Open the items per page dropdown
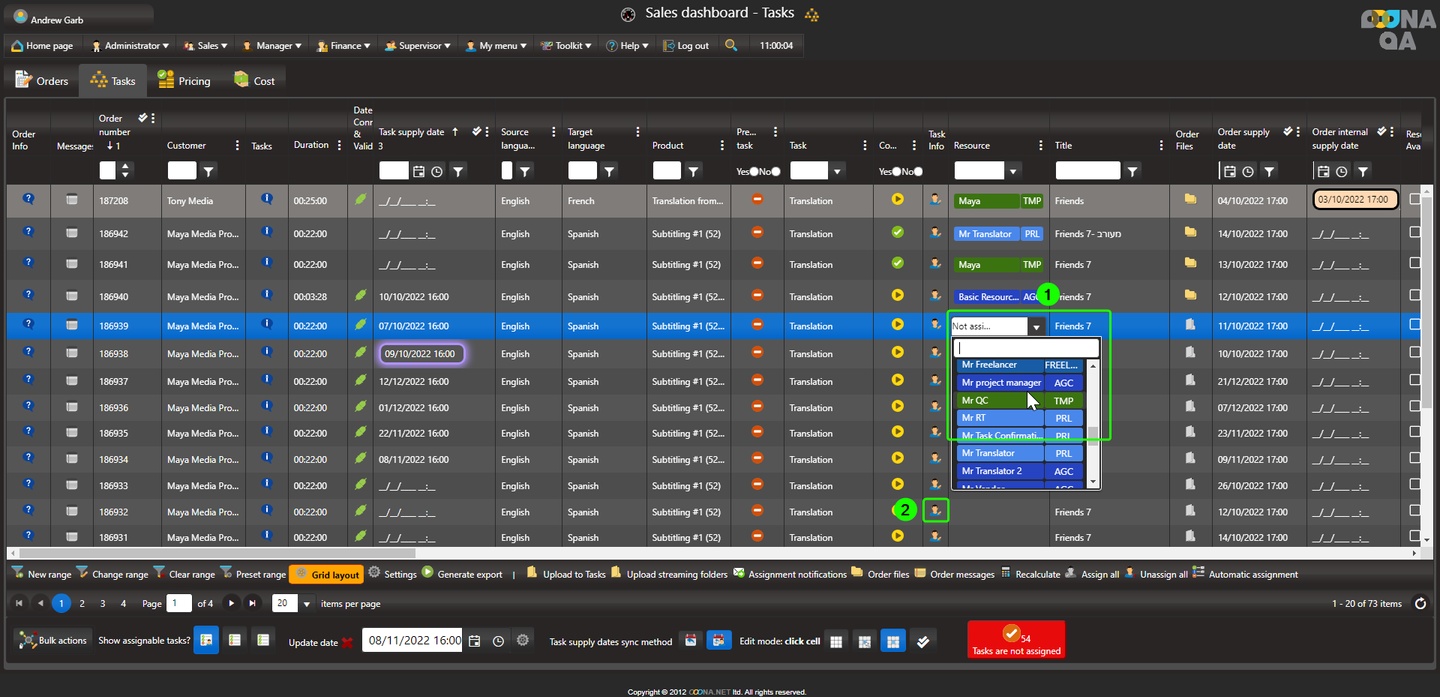This screenshot has width=1440, height=697. click(307, 604)
